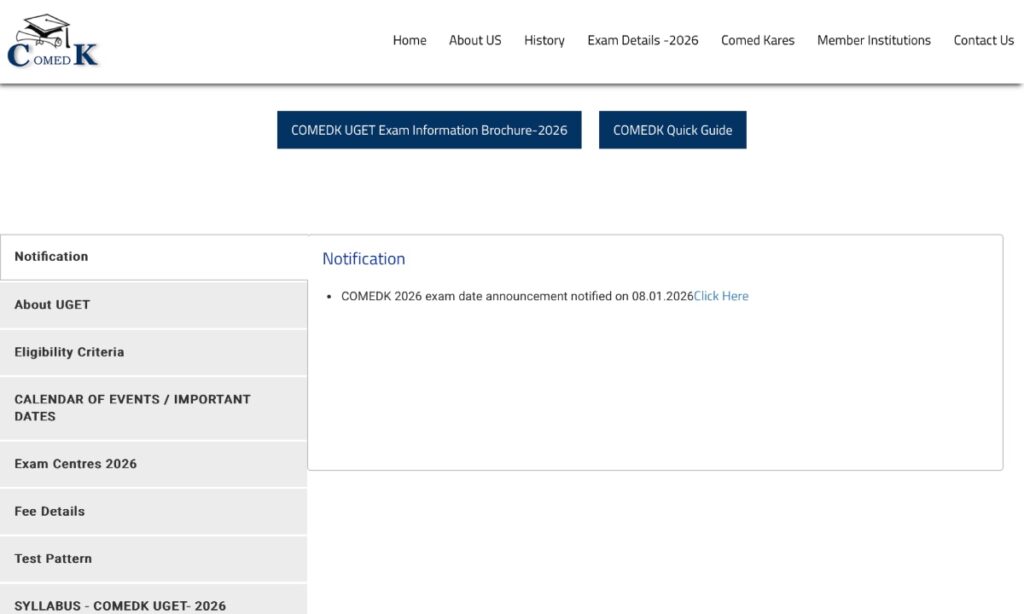1024x614 pixels.
Task: Go to the Home page
Action: [x=409, y=41]
